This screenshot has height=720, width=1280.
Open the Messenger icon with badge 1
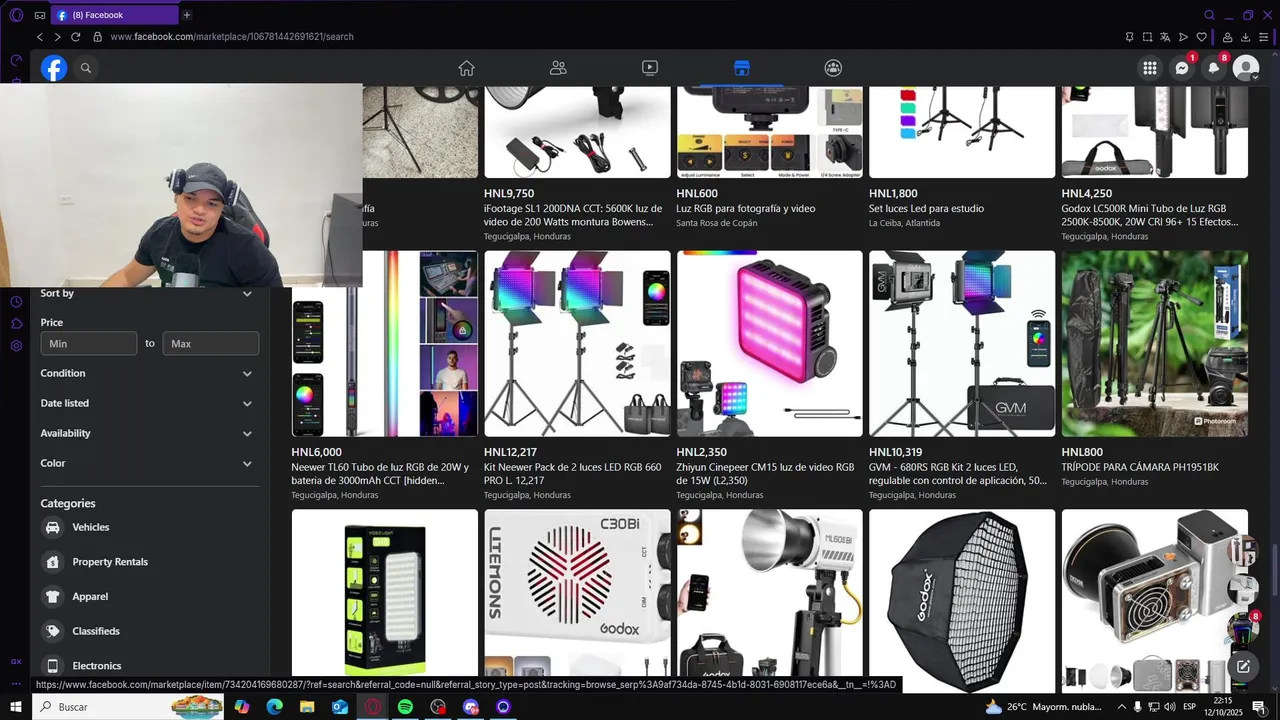point(1182,68)
